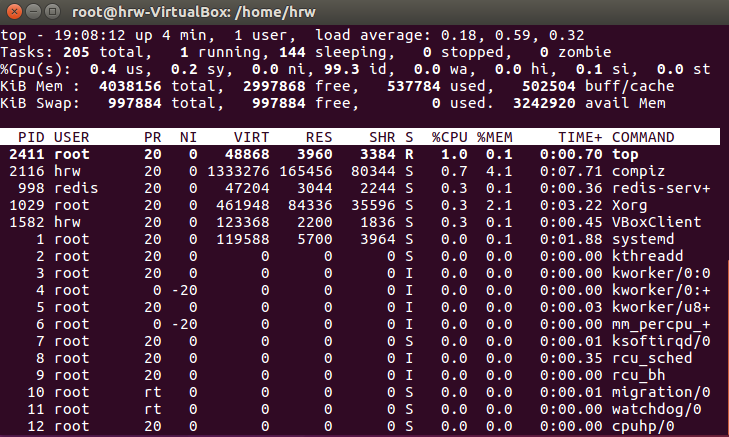Screen dimensions: 729x437
Task: Click the VIRT column header
Action: click(x=252, y=137)
